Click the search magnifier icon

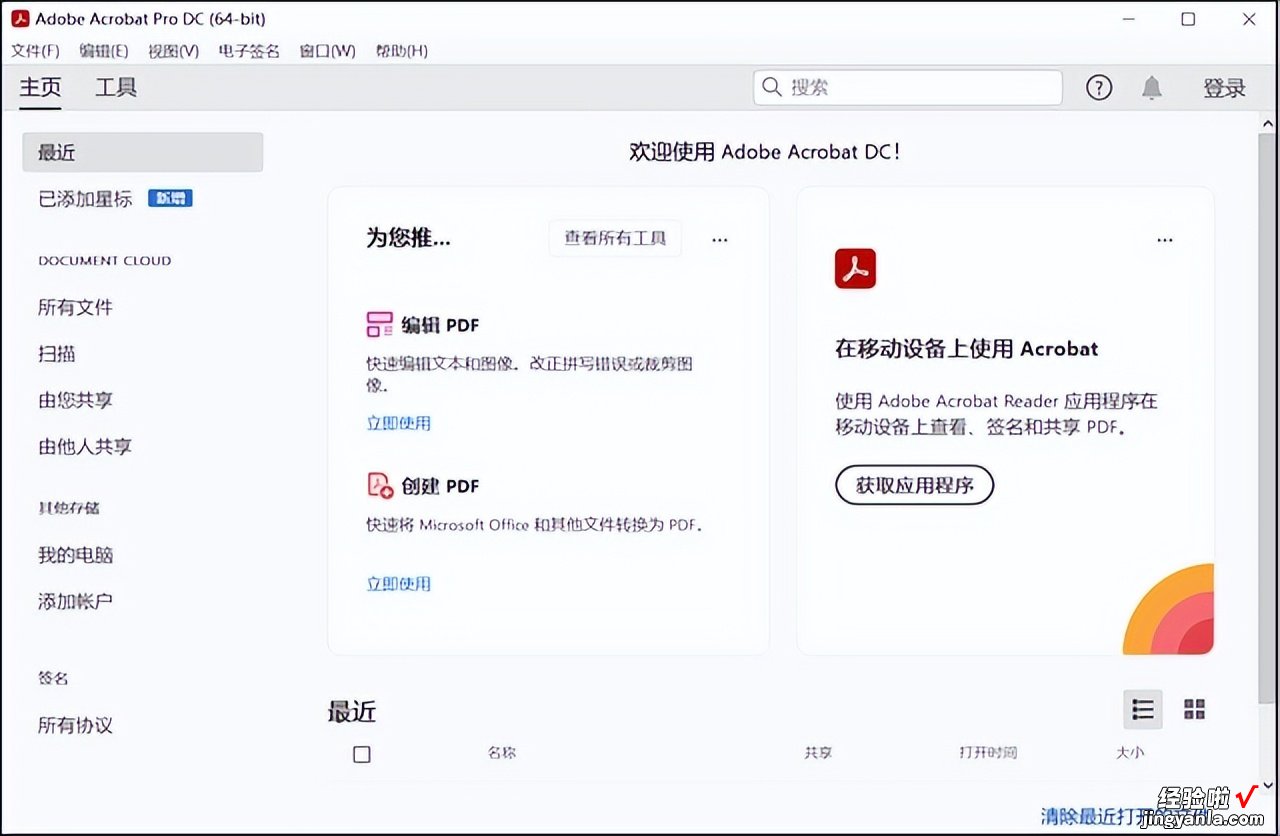[771, 87]
